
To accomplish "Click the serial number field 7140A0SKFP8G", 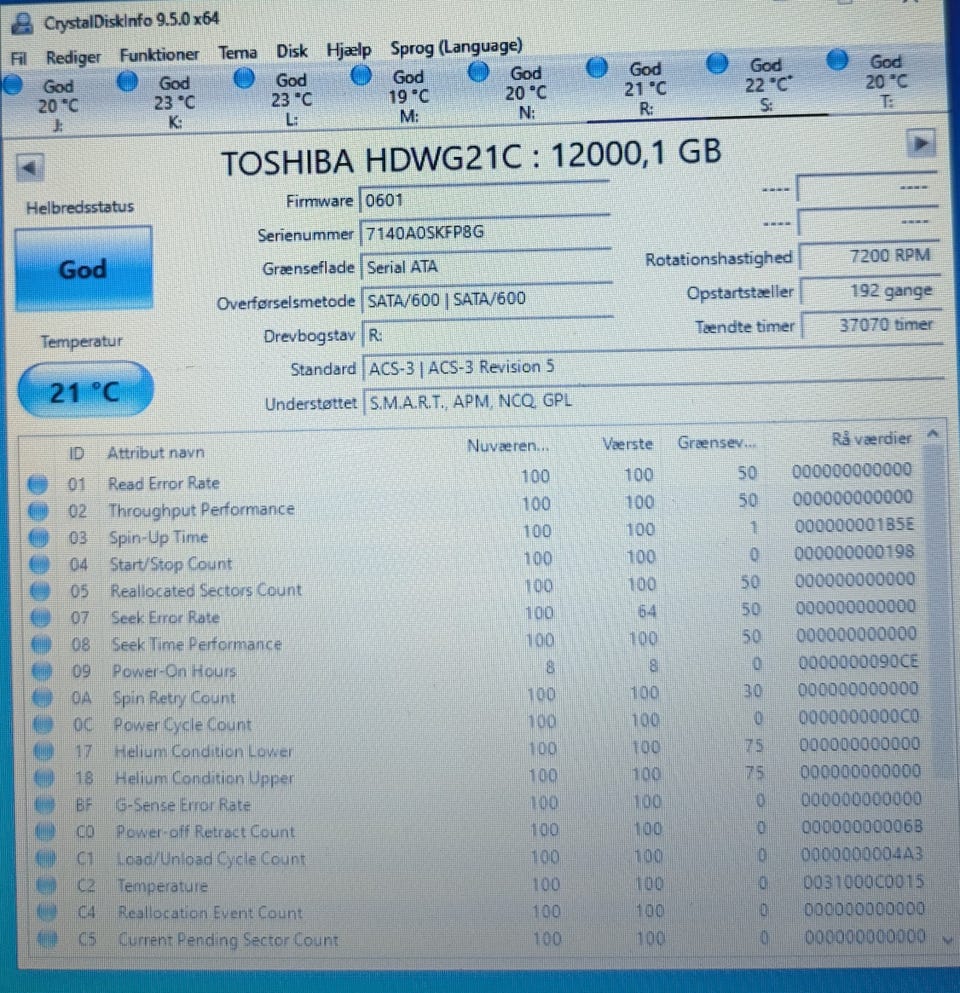I will (x=485, y=232).
